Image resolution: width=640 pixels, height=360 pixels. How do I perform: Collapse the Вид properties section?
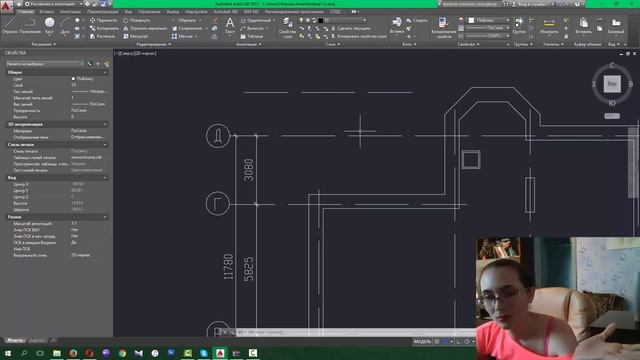point(105,178)
